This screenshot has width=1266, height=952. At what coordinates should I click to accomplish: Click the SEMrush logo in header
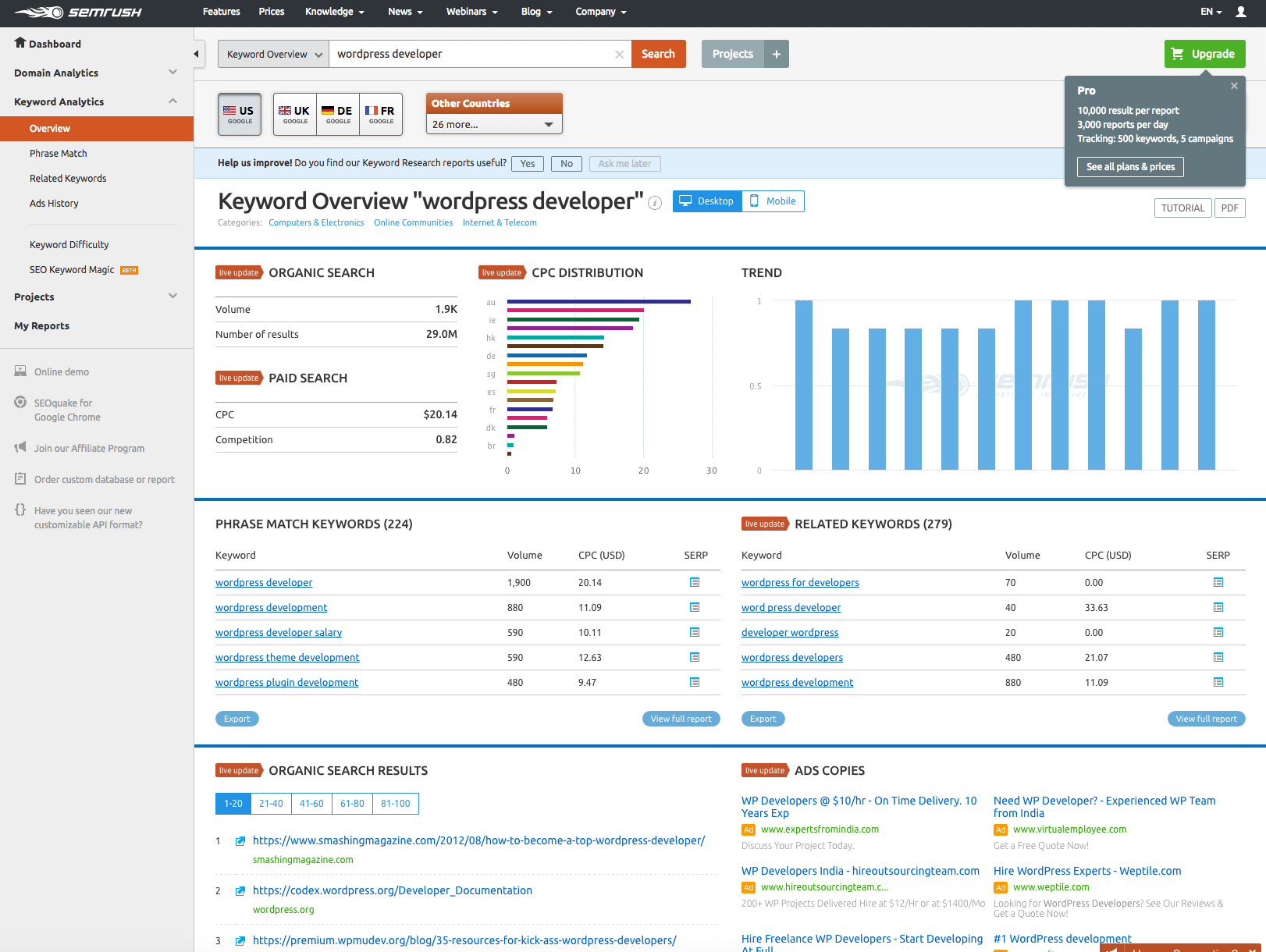78,12
